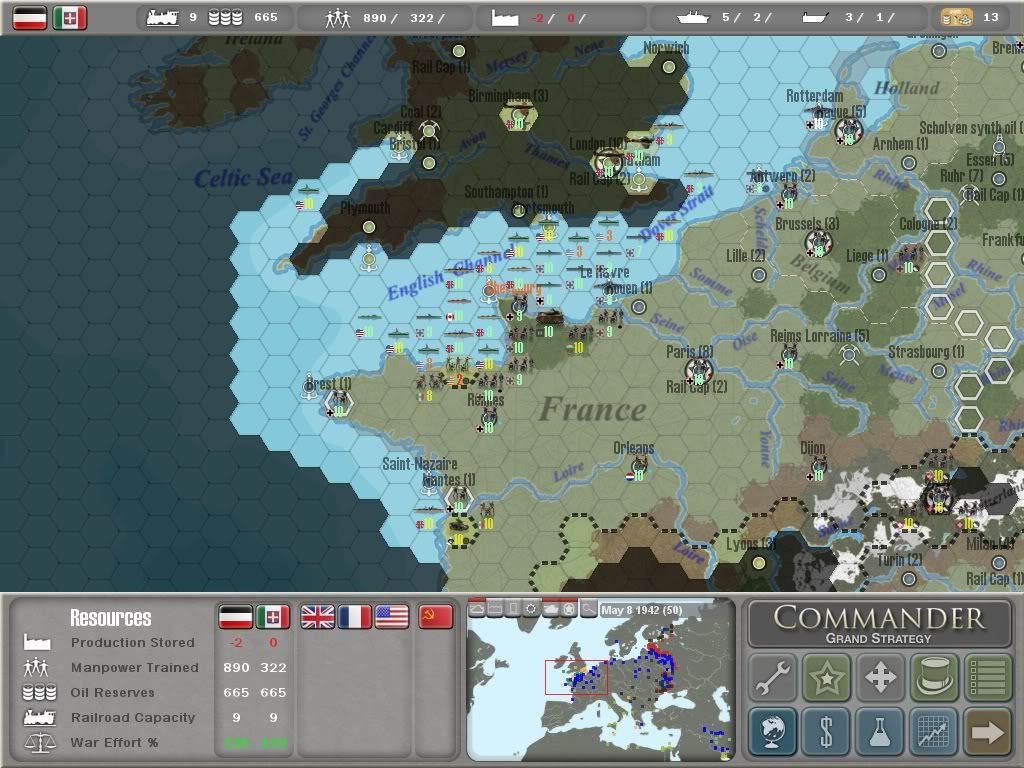Click the date May 8 1942 (50)
1024x768 pixels.
click(641, 610)
